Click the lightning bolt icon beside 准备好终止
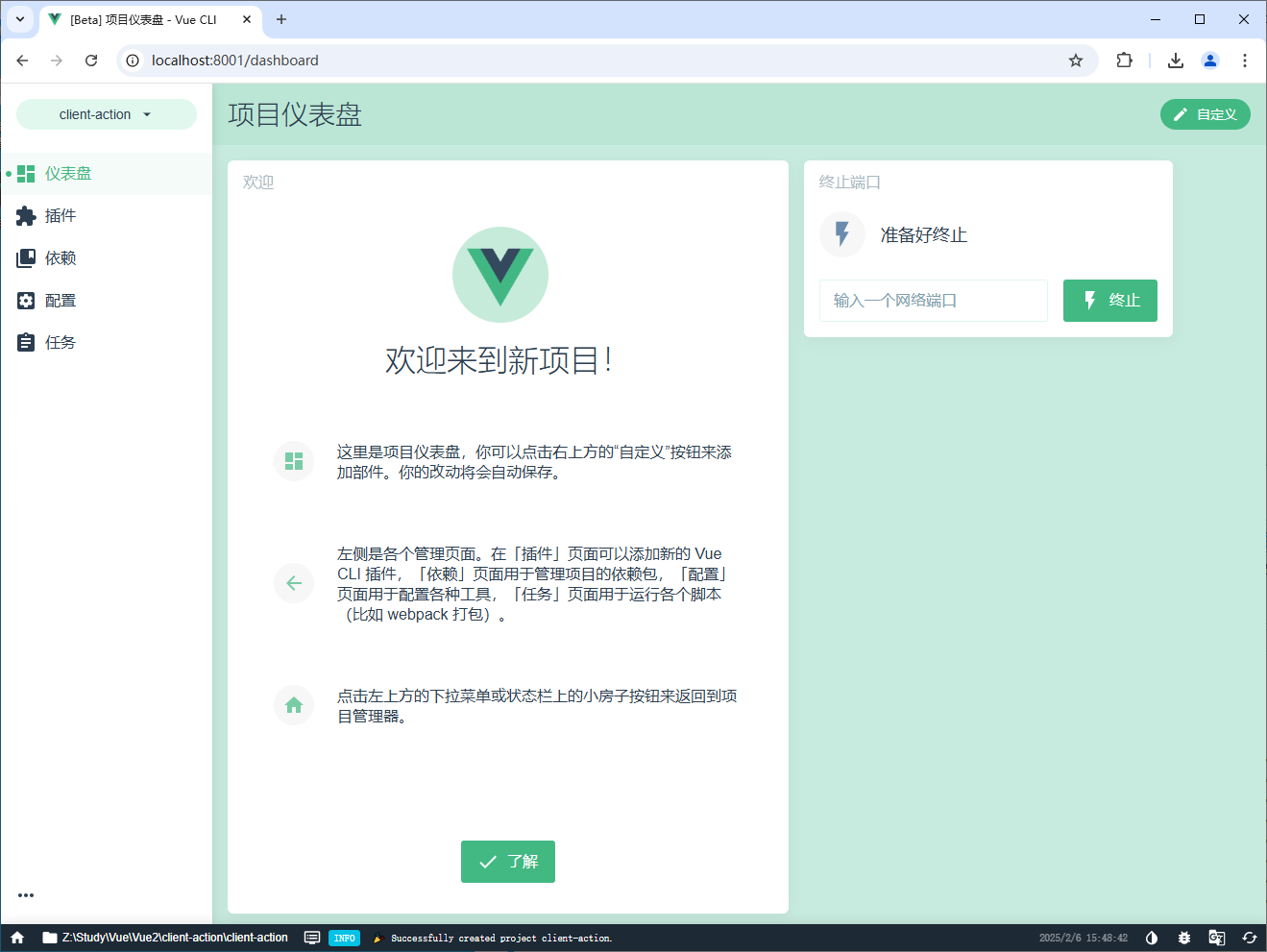 [x=842, y=234]
